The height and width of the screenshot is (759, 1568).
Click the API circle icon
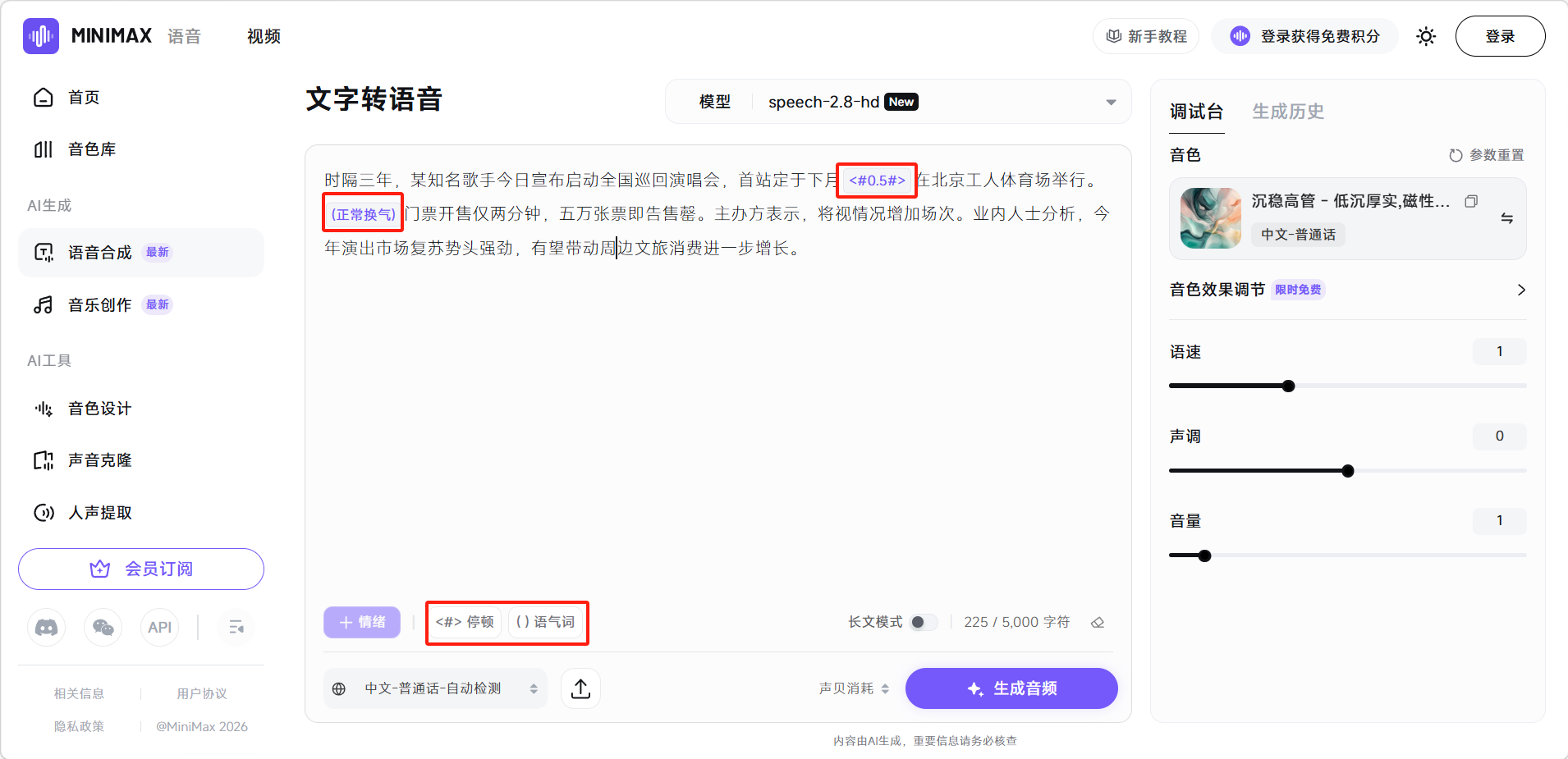click(x=159, y=628)
